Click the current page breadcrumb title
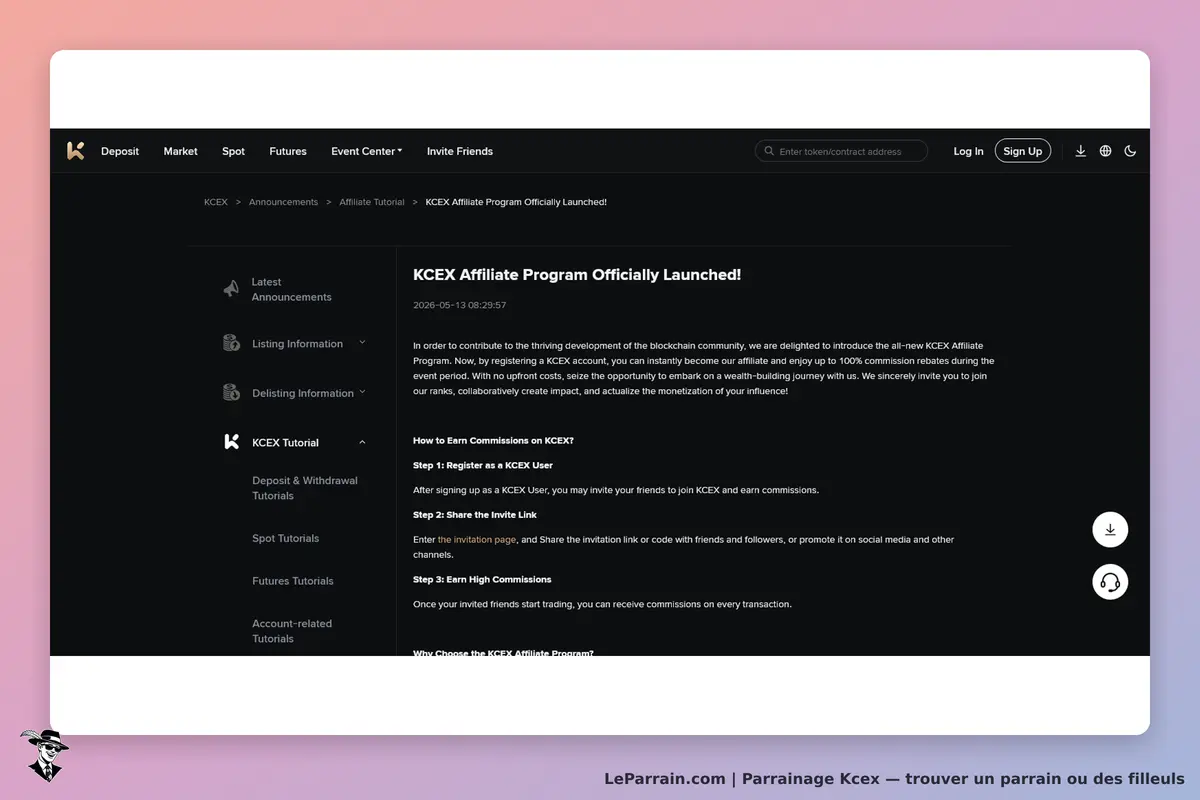This screenshot has height=800, width=1200. (516, 202)
